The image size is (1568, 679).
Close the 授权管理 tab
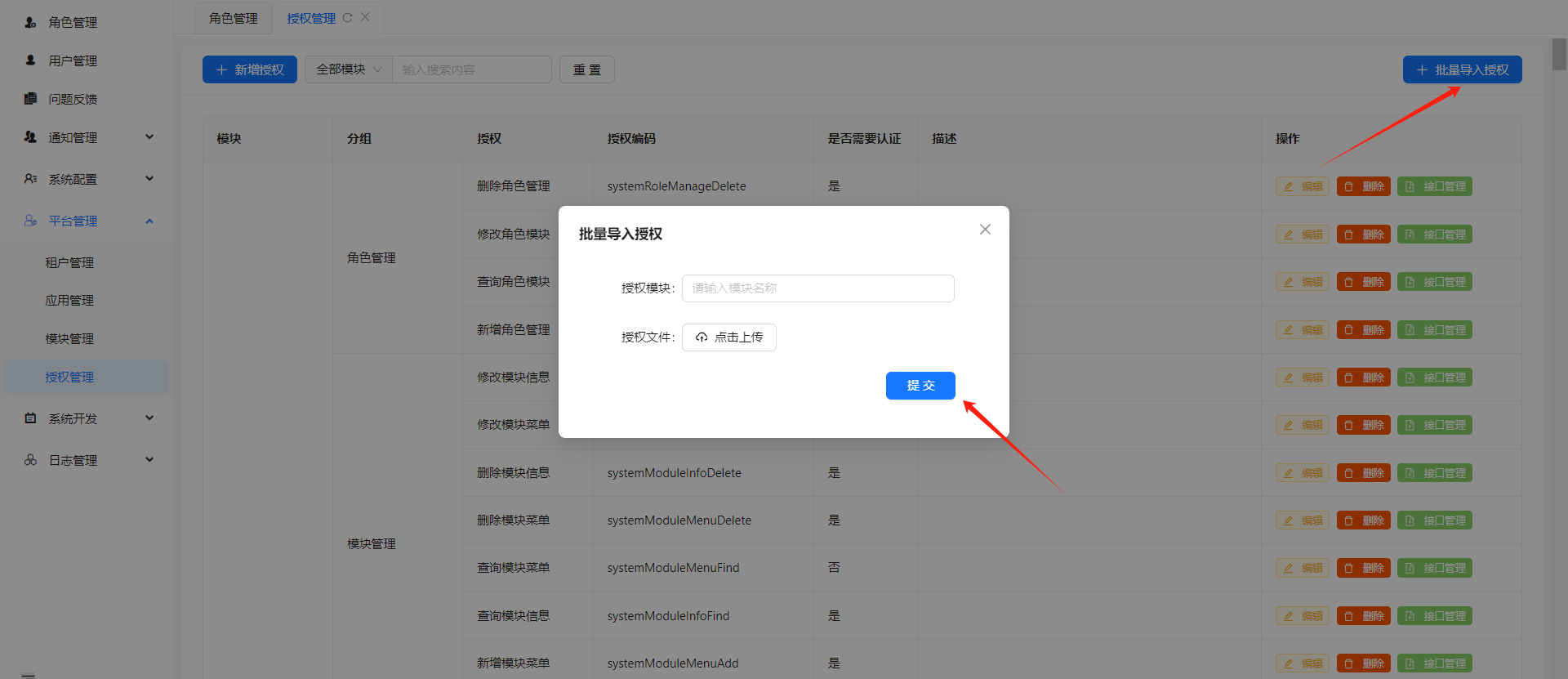(365, 17)
